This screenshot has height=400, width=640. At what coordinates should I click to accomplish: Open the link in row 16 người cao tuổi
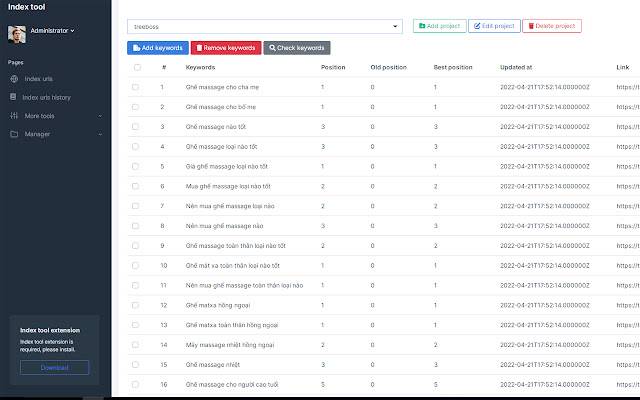click(628, 384)
